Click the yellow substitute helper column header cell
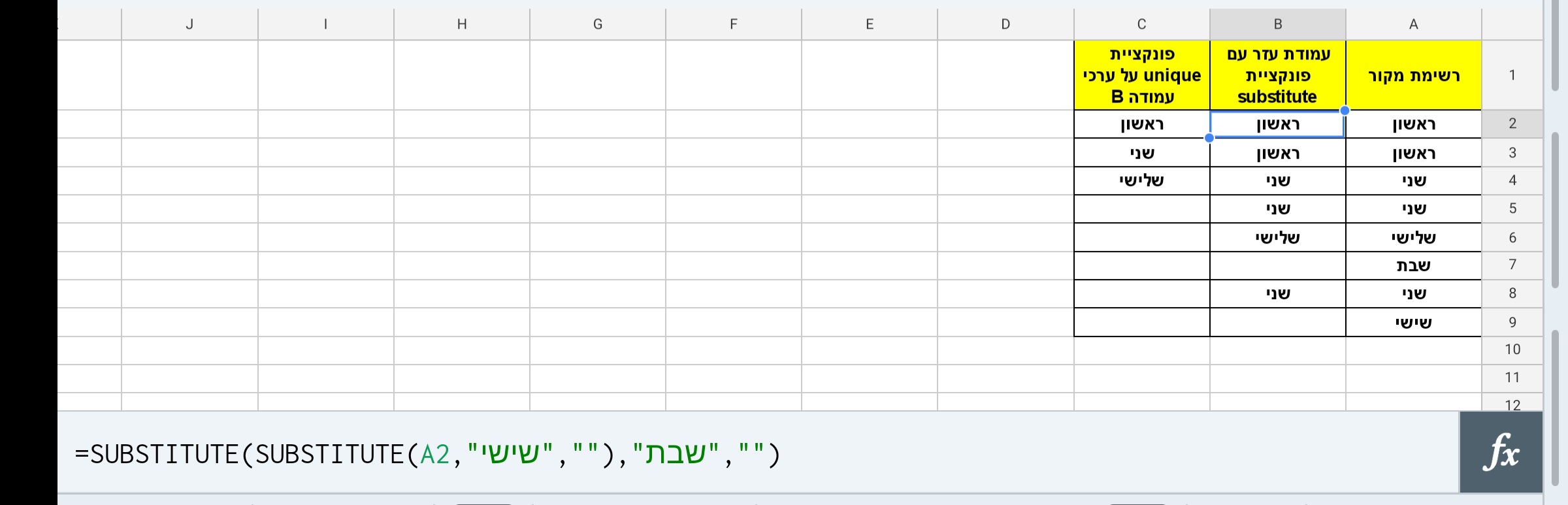The image size is (1568, 505). (x=1277, y=74)
